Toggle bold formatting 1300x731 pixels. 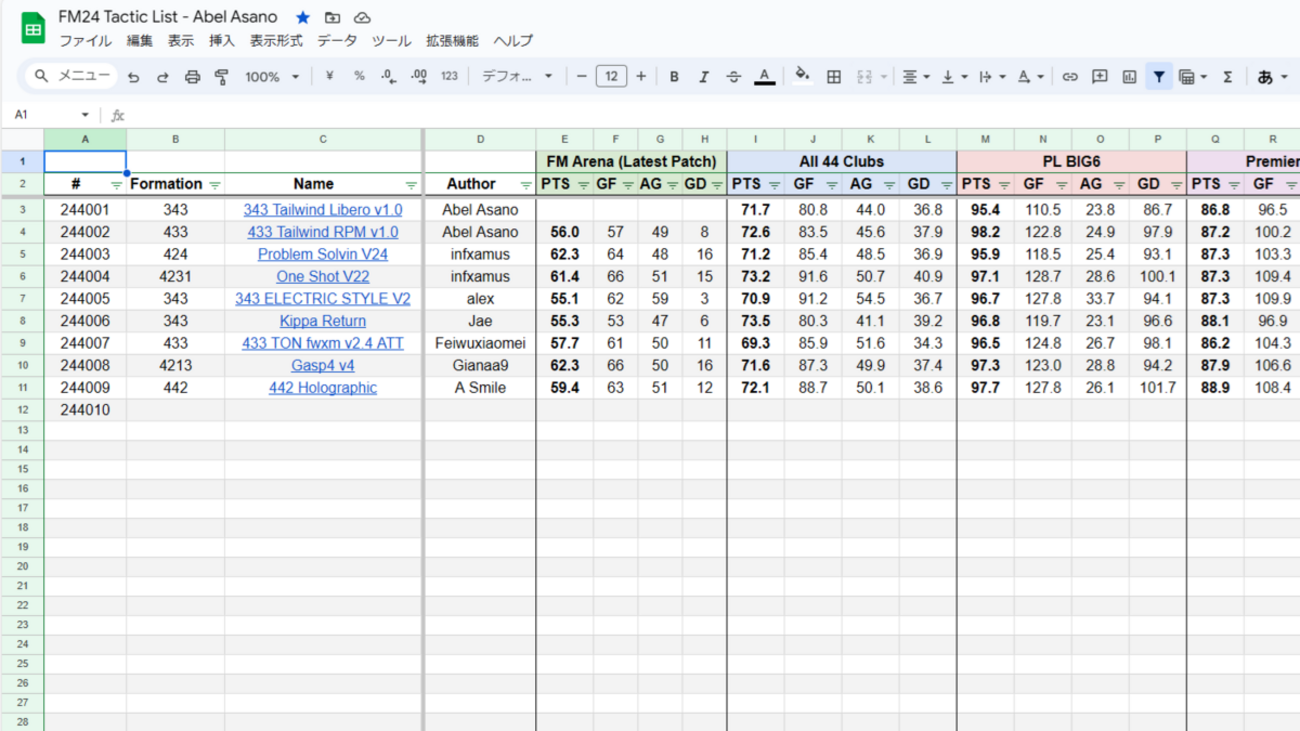coord(674,77)
